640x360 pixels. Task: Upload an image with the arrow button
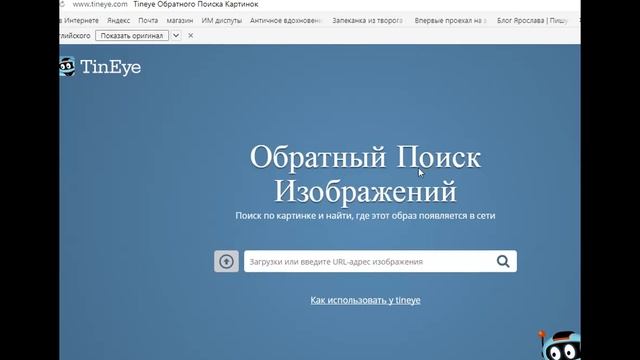click(227, 261)
